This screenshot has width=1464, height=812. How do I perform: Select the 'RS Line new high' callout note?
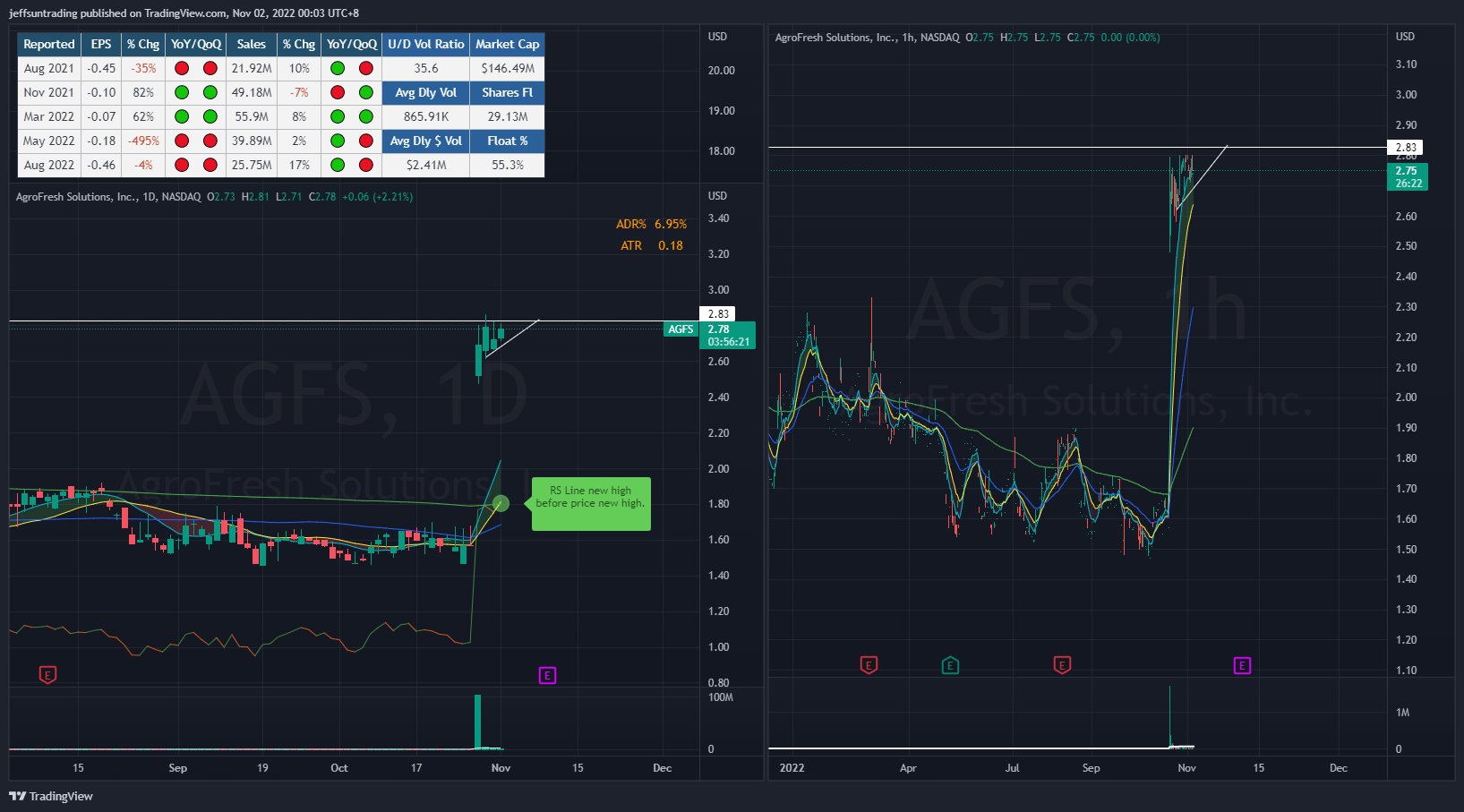[591, 504]
